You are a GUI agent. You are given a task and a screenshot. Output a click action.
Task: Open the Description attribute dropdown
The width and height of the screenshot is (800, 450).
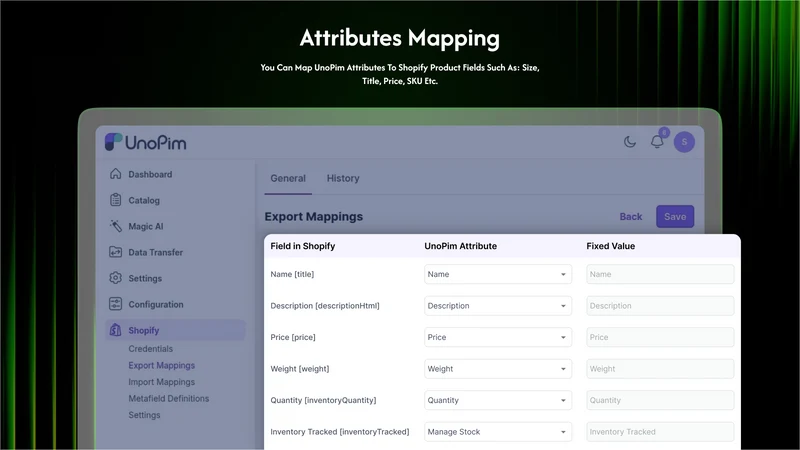[497, 306]
